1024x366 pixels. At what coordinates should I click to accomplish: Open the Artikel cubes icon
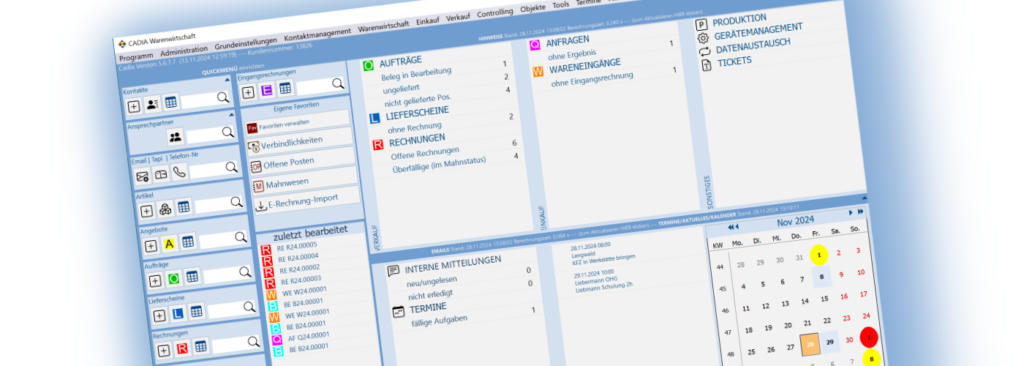coord(165,208)
